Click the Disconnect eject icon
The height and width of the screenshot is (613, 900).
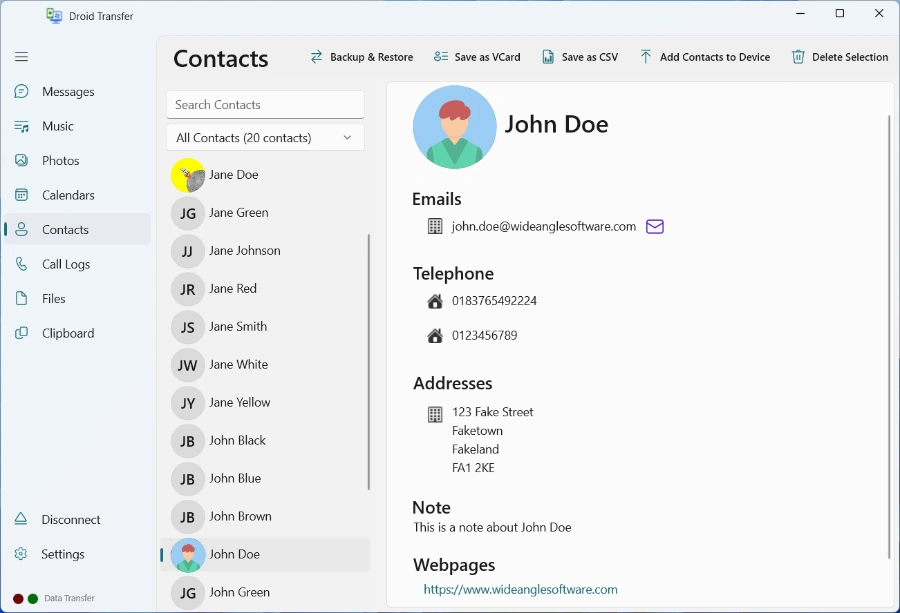21,520
